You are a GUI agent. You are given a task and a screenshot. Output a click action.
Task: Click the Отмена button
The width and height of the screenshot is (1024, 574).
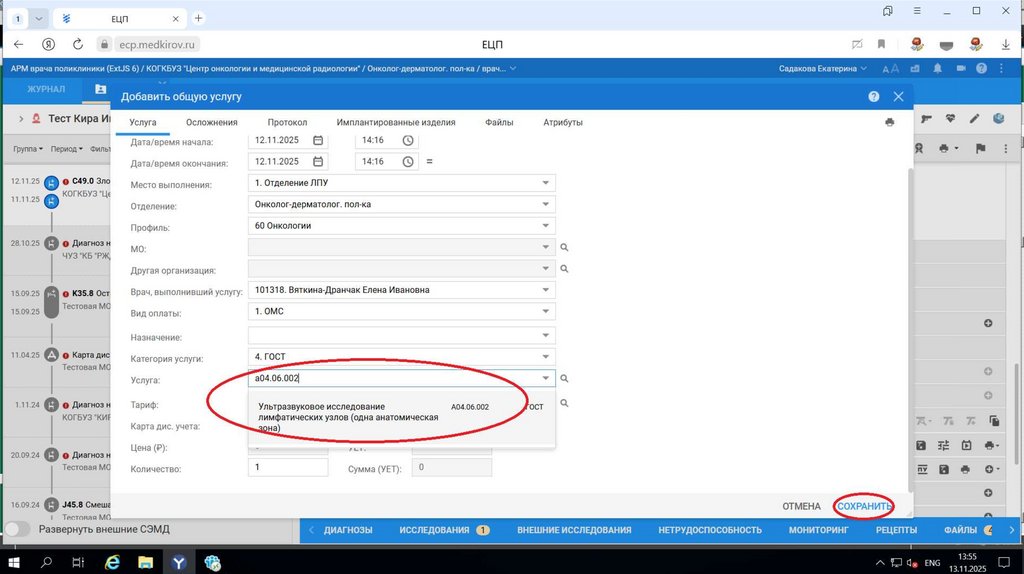801,506
